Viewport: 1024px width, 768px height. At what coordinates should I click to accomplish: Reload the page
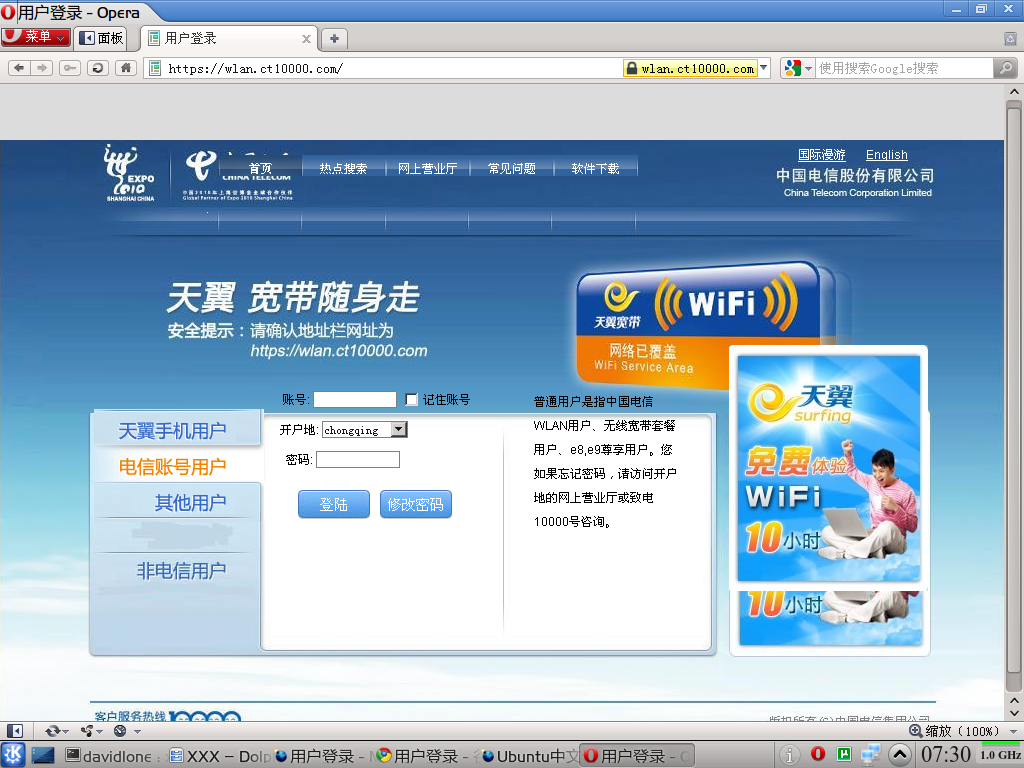pyautogui.click(x=98, y=68)
